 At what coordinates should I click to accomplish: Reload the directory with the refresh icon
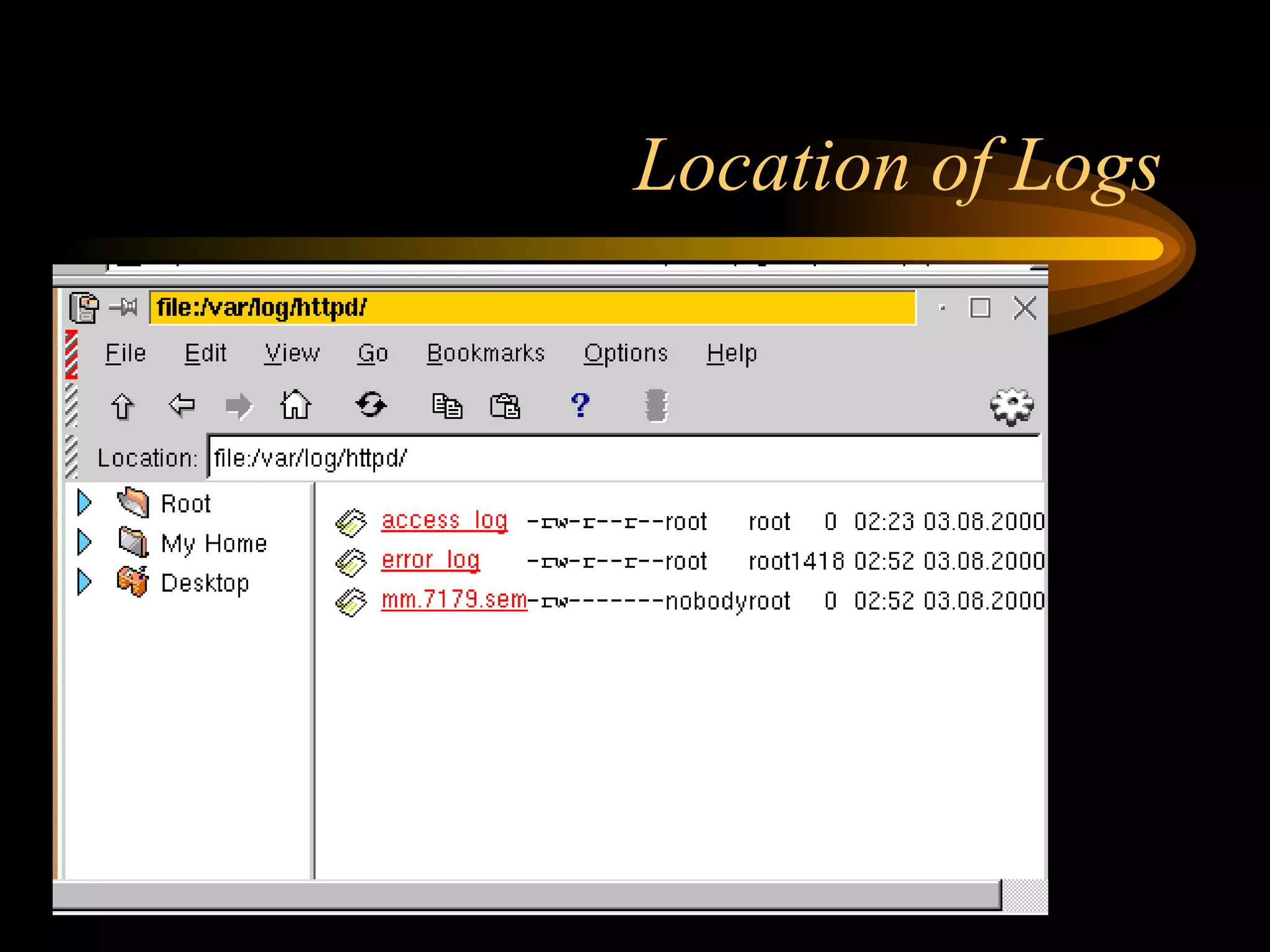(371, 405)
